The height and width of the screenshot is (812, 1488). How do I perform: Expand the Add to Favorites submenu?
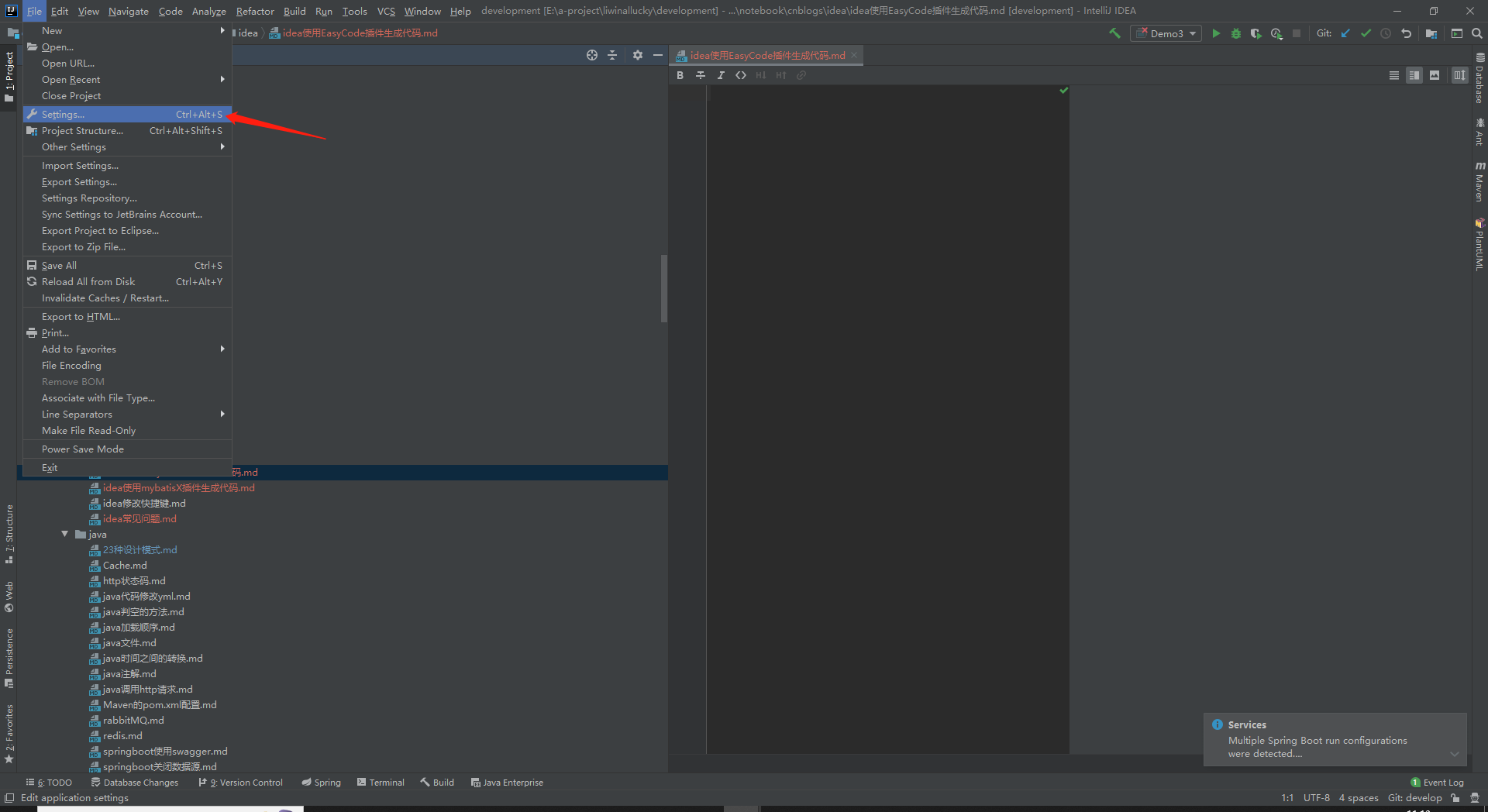tap(127, 349)
